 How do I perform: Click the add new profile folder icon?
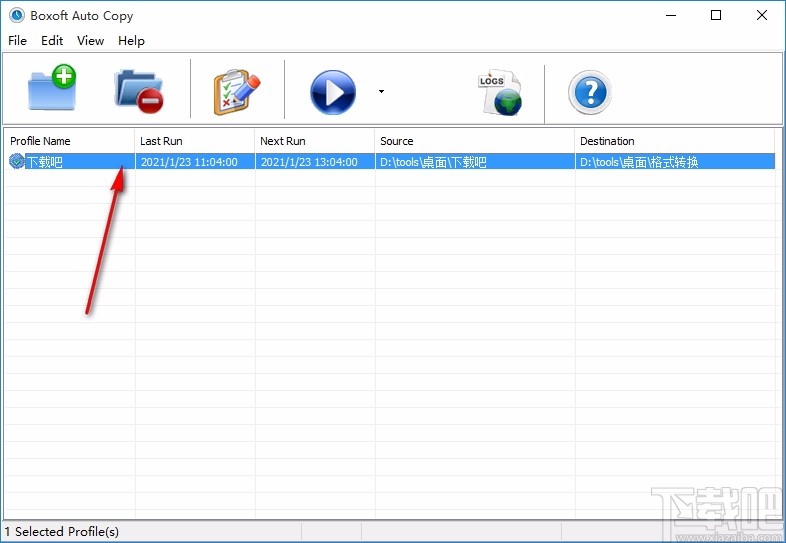point(52,88)
